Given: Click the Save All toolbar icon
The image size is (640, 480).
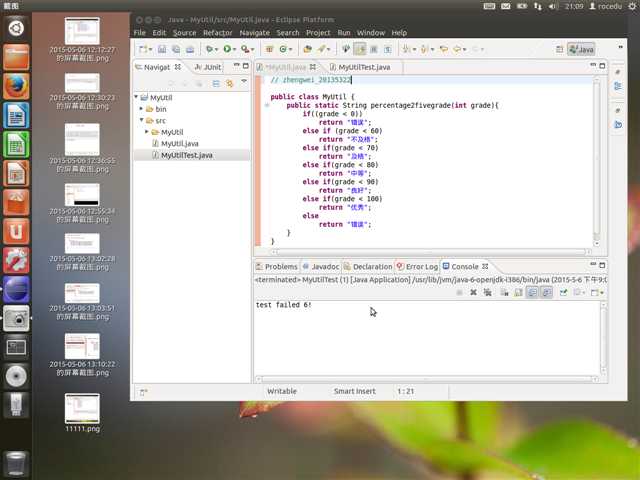Looking at the screenshot, I should coord(176,49).
